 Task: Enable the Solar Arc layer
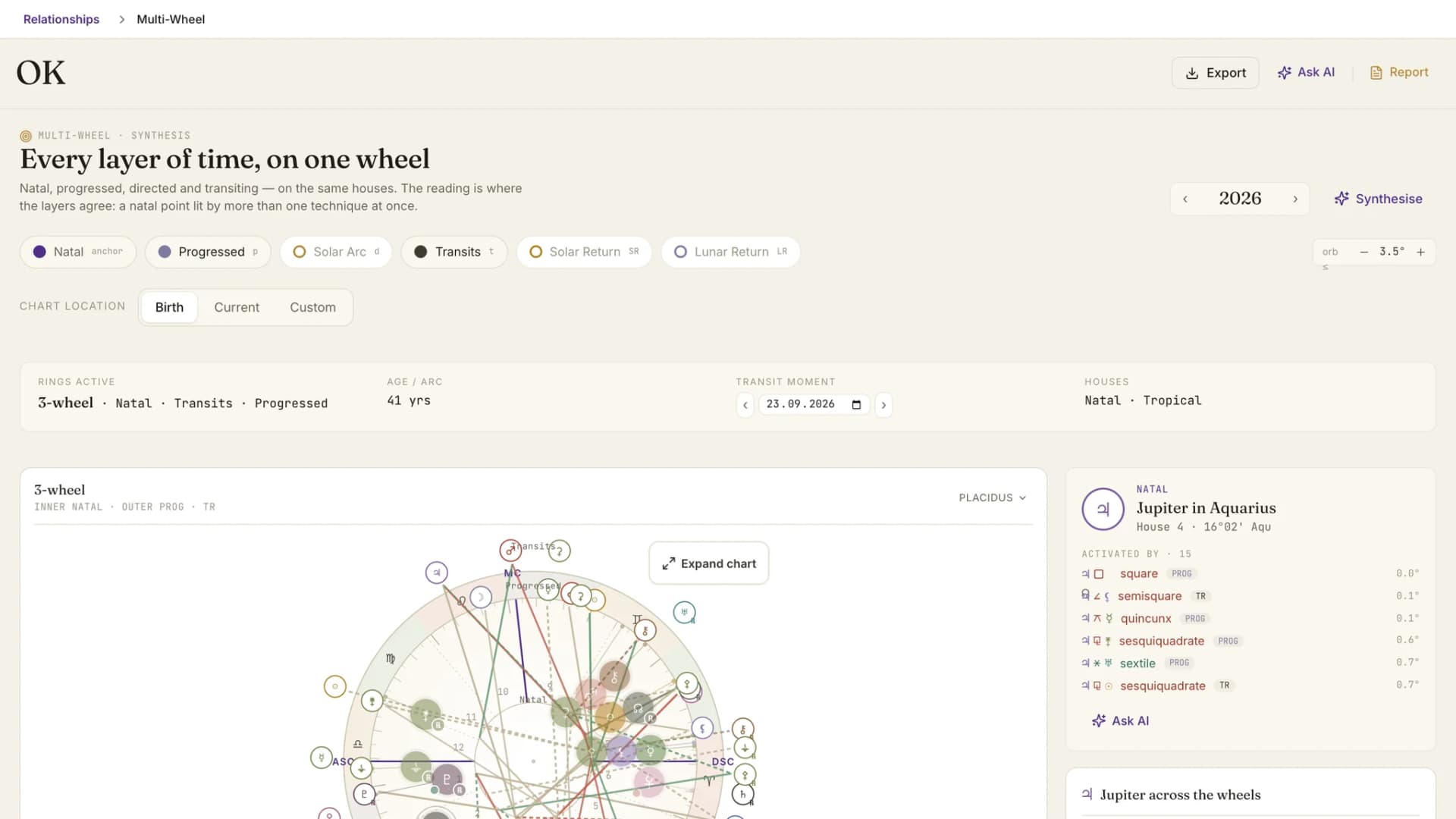click(x=336, y=252)
